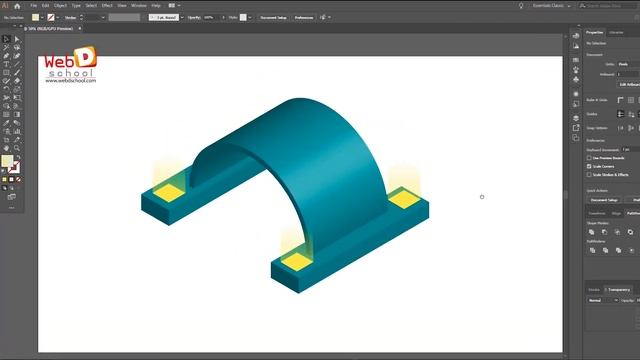This screenshot has width=640, height=360.
Task: Select the Rectangle tool
Action: [x=7, y=73]
